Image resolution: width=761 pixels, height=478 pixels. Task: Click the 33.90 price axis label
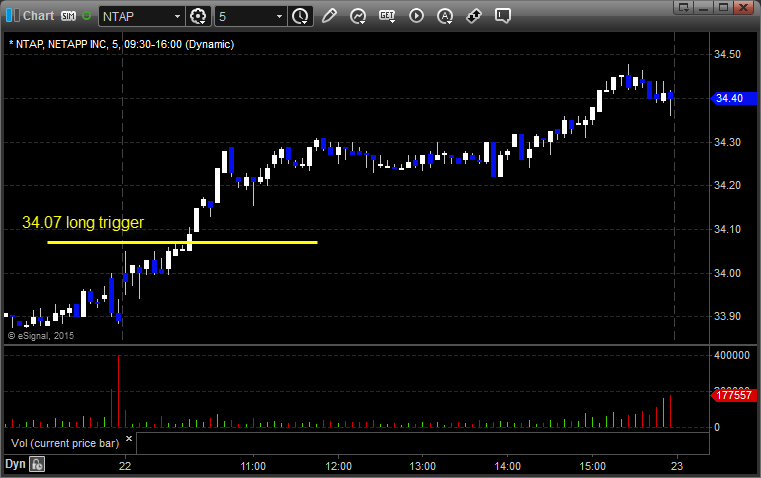point(728,316)
